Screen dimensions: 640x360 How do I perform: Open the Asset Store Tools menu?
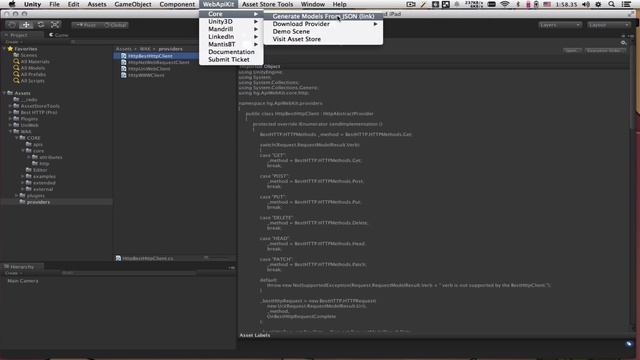coord(267,4)
